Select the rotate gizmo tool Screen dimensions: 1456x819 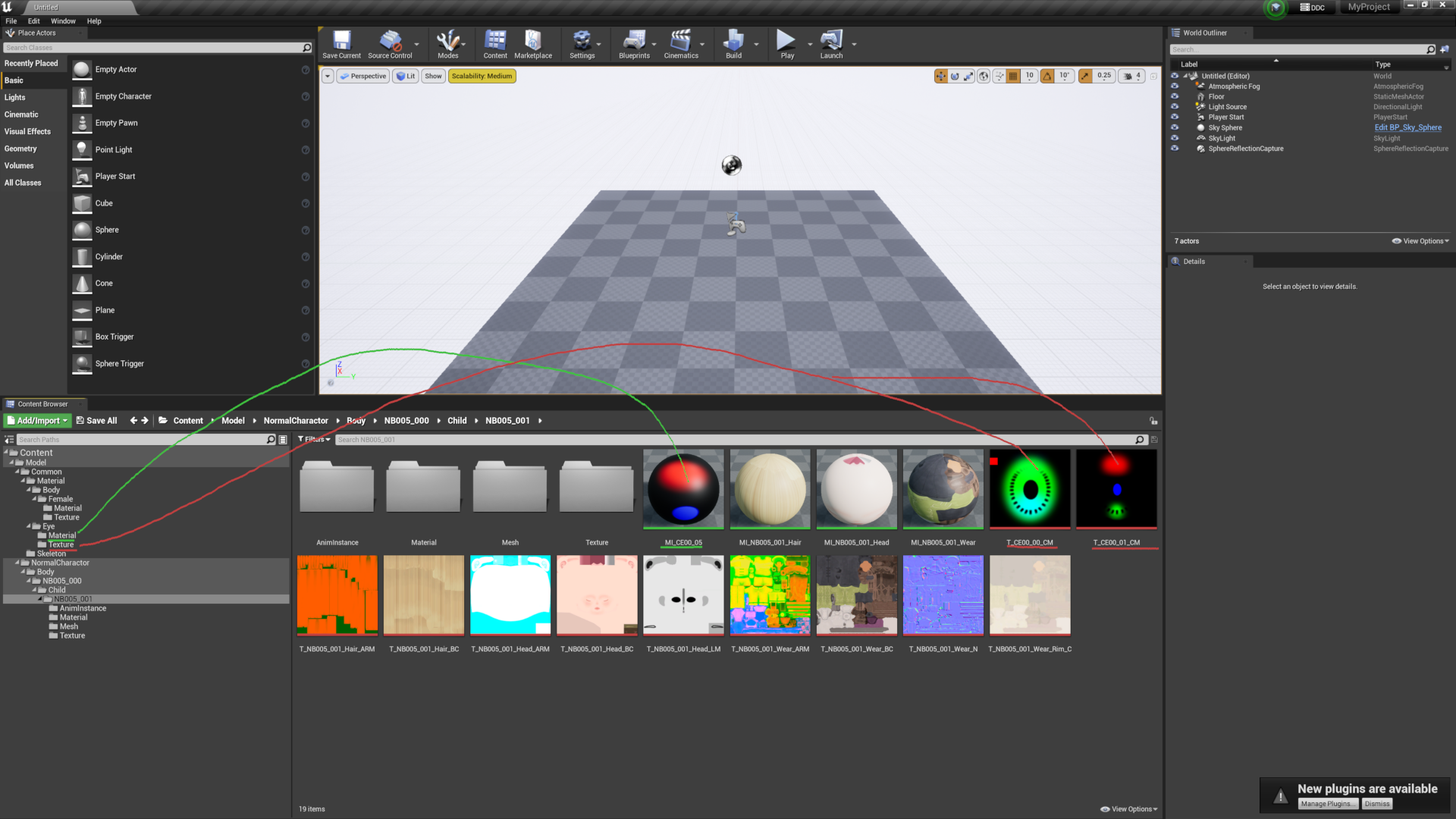955,76
